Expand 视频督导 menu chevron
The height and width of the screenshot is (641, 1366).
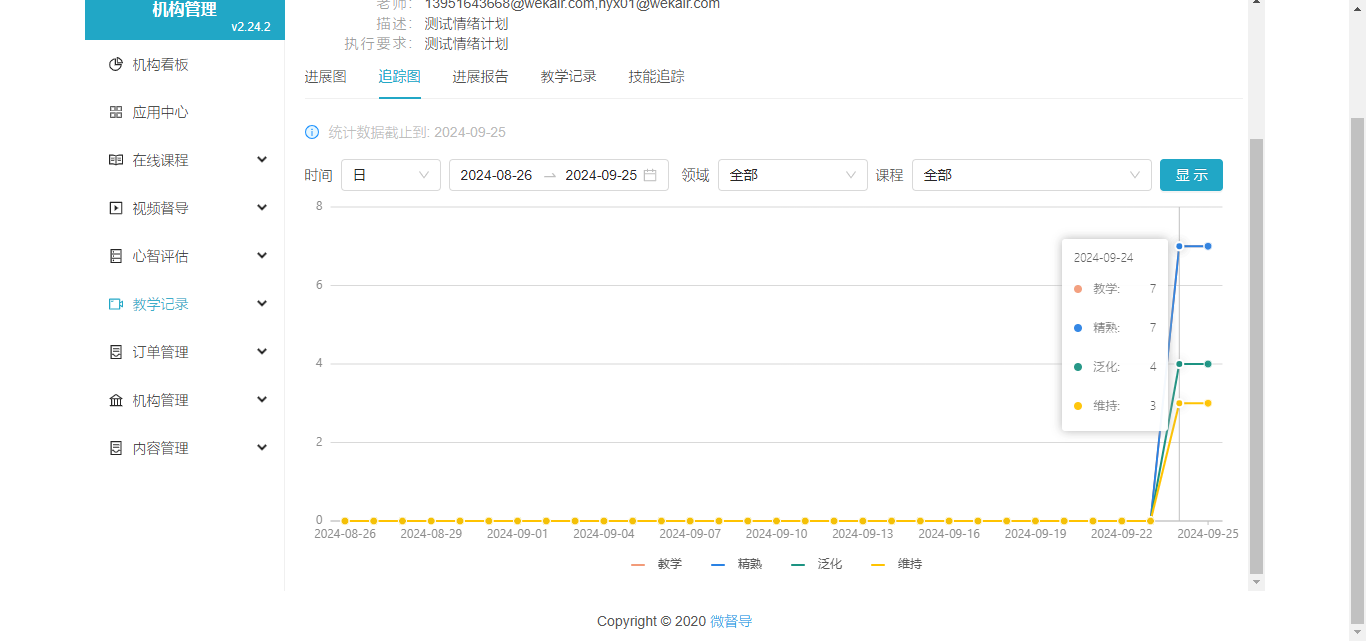(262, 208)
